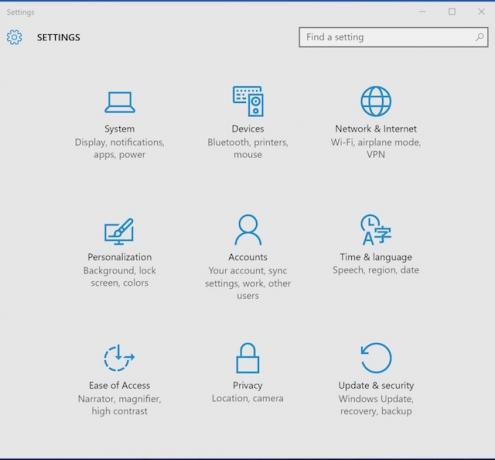
Task: Open the Network & Internet globe icon
Action: click(x=376, y=101)
